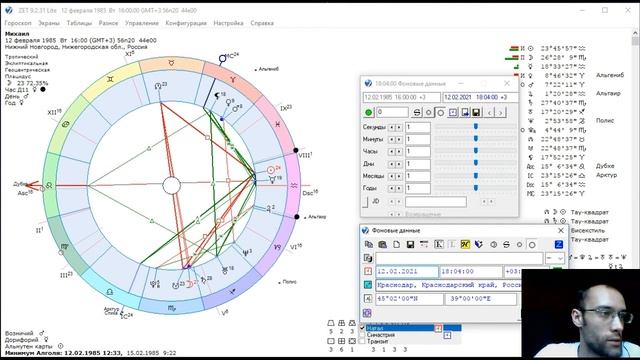Open the Таблицы menu
The image size is (640, 360).
pyautogui.click(x=79, y=23)
